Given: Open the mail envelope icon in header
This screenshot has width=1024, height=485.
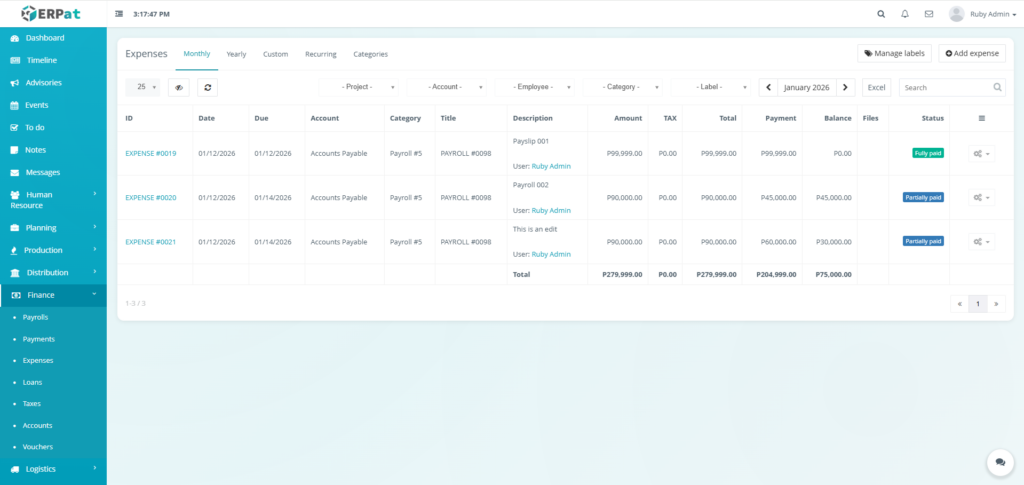Looking at the screenshot, I should pos(929,14).
